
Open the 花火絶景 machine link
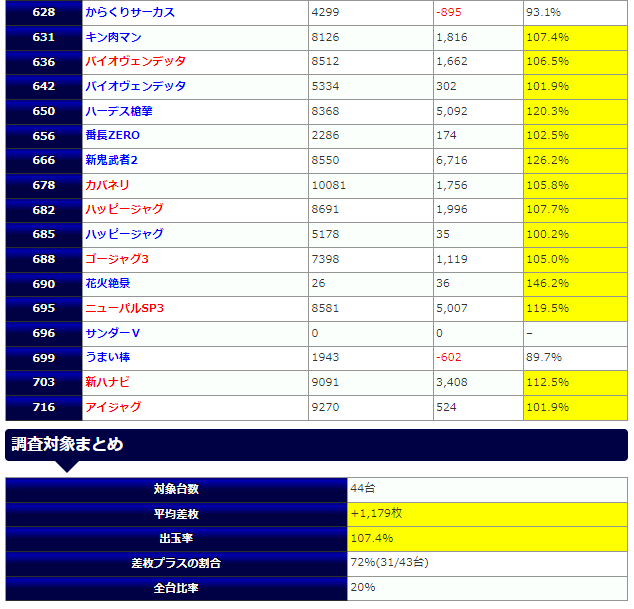coord(108,284)
